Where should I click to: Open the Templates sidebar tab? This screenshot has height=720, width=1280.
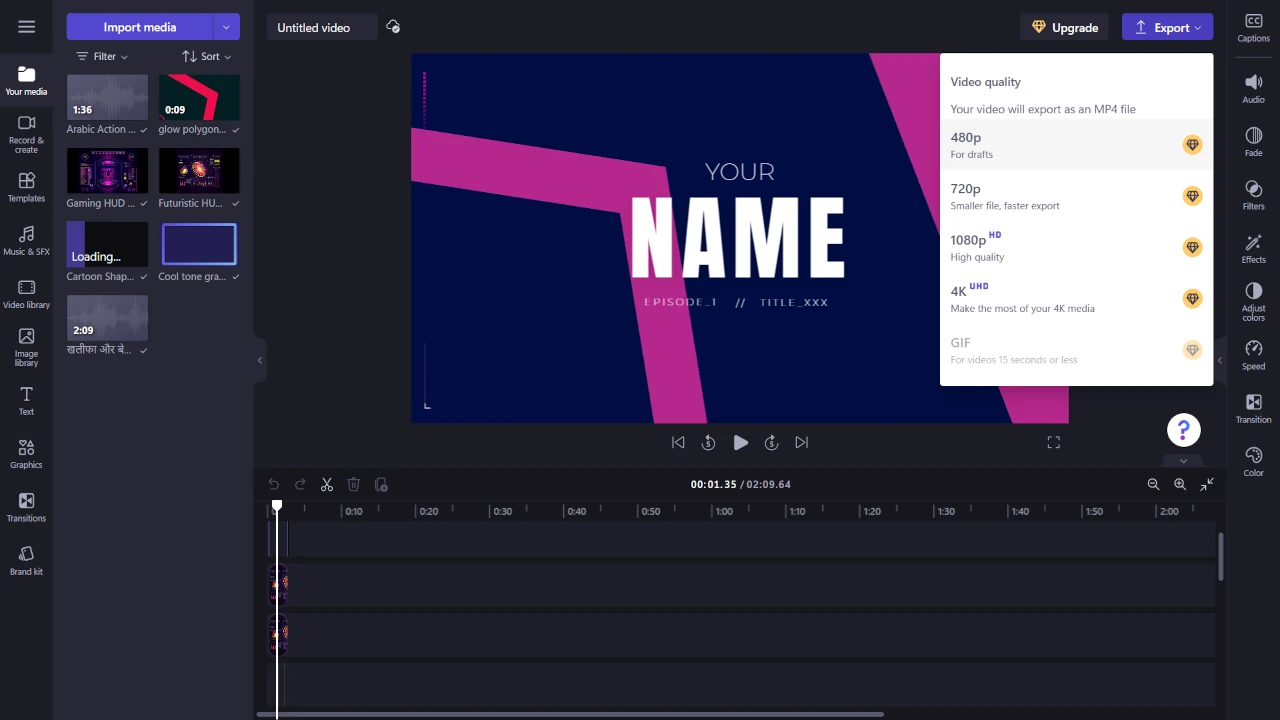(26, 187)
